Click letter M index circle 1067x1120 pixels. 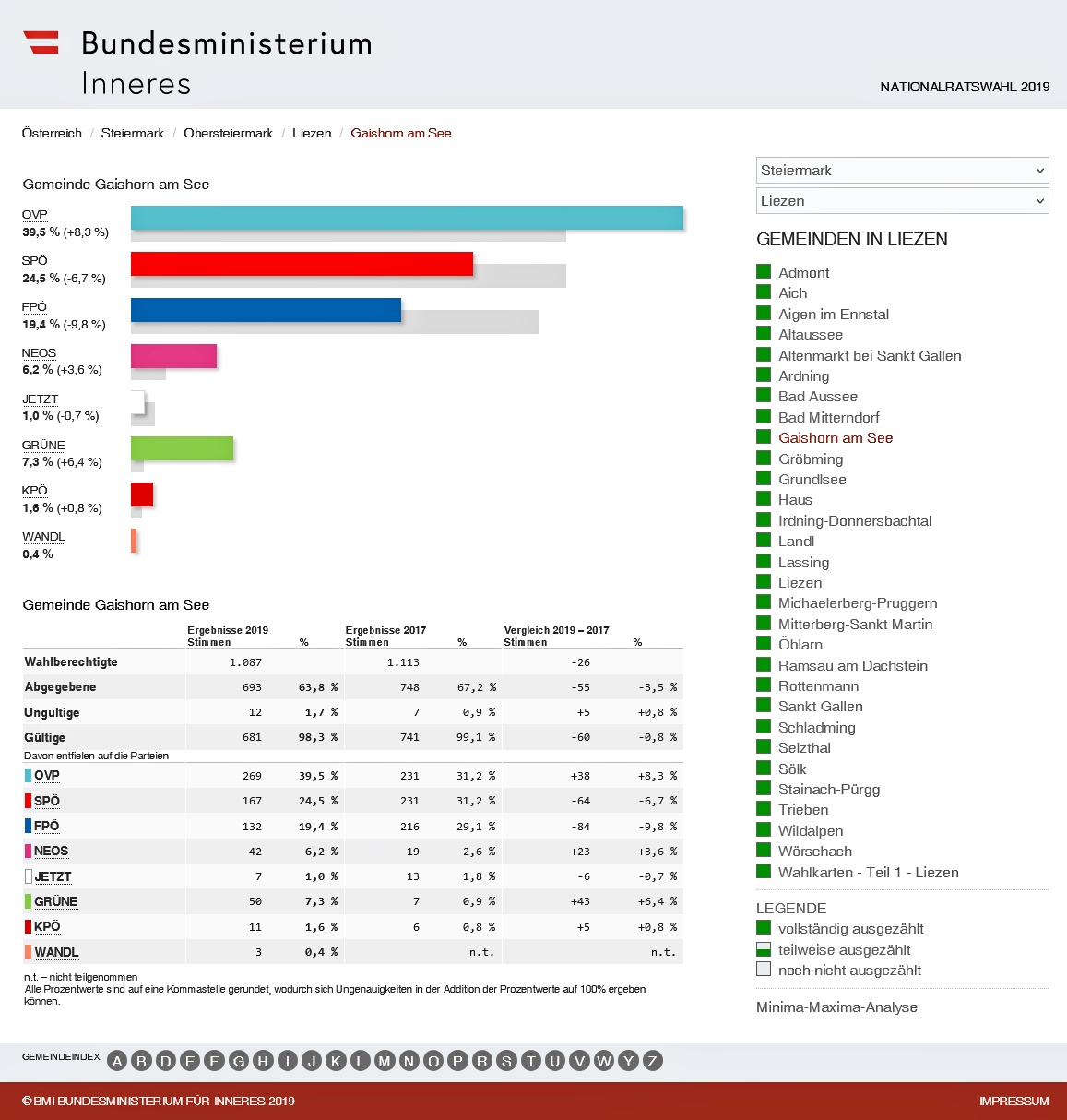click(385, 1061)
